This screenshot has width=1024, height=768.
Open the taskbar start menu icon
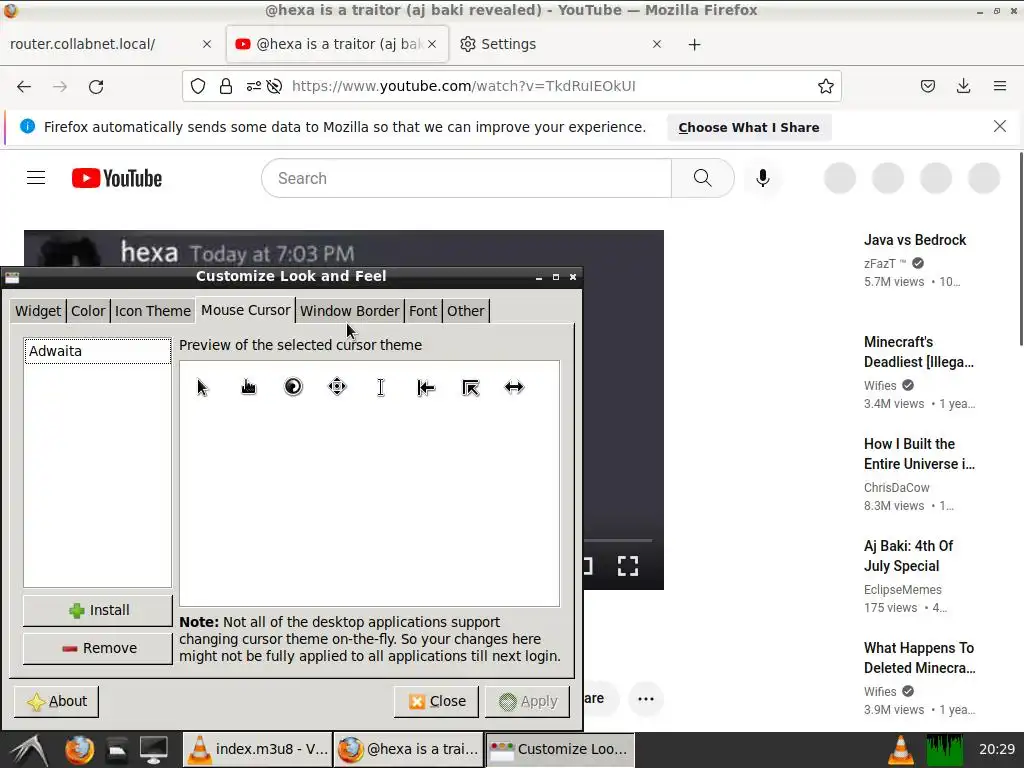[x=28, y=750]
